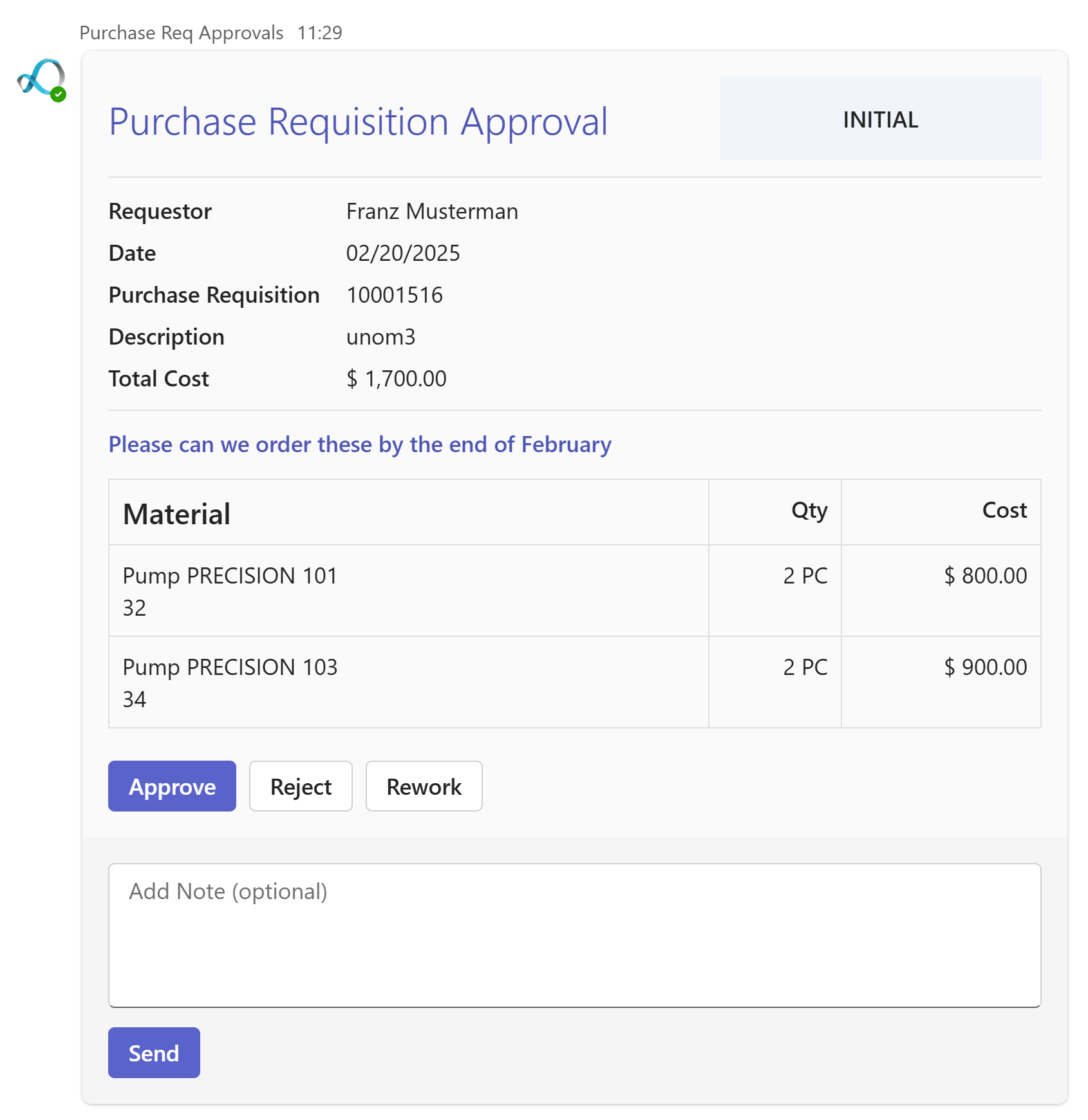The width and height of the screenshot is (1088, 1120).
Task: Click the Material column header
Action: [x=176, y=514]
